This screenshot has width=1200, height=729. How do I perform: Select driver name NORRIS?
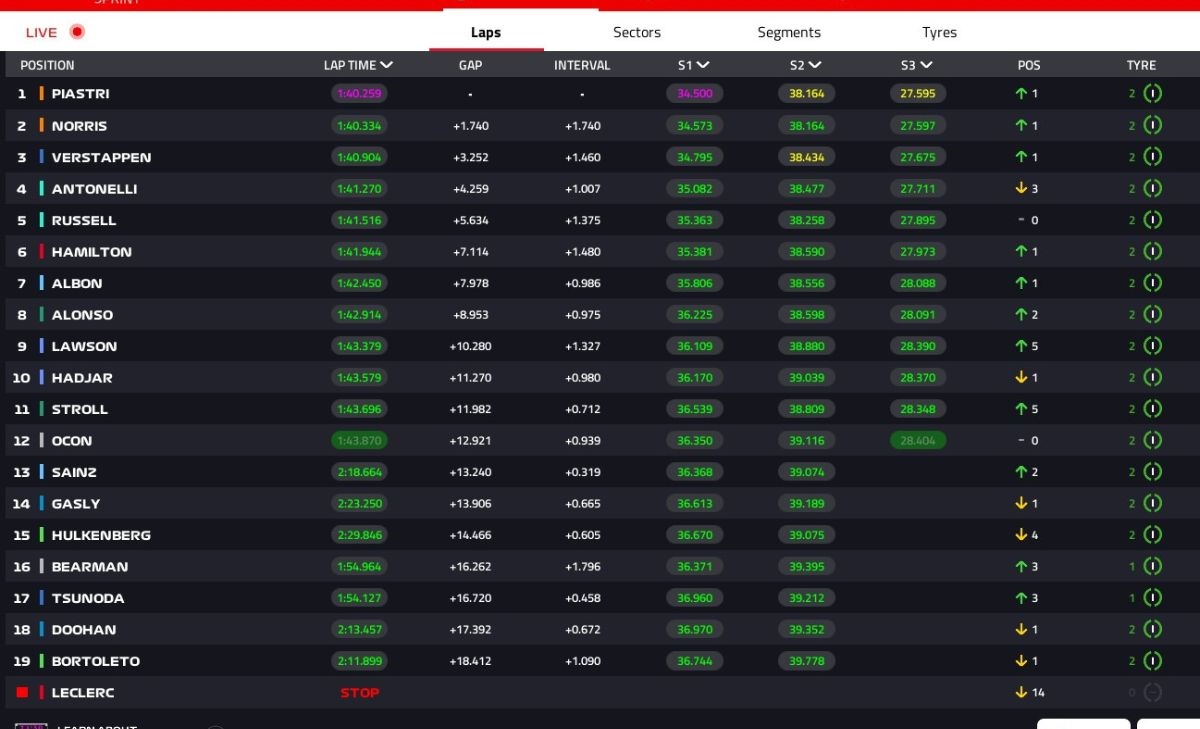79,126
